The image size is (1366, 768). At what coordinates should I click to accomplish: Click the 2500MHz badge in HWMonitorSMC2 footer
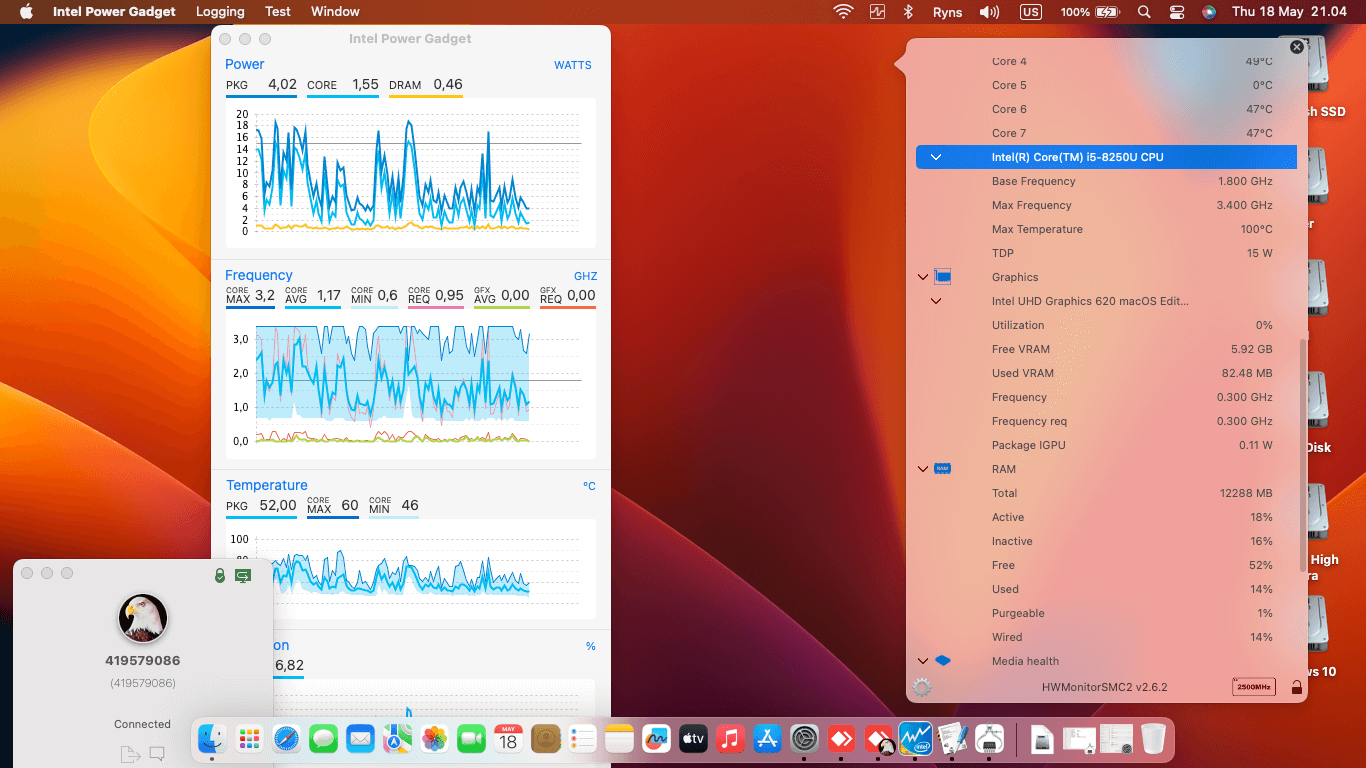[1254, 687]
